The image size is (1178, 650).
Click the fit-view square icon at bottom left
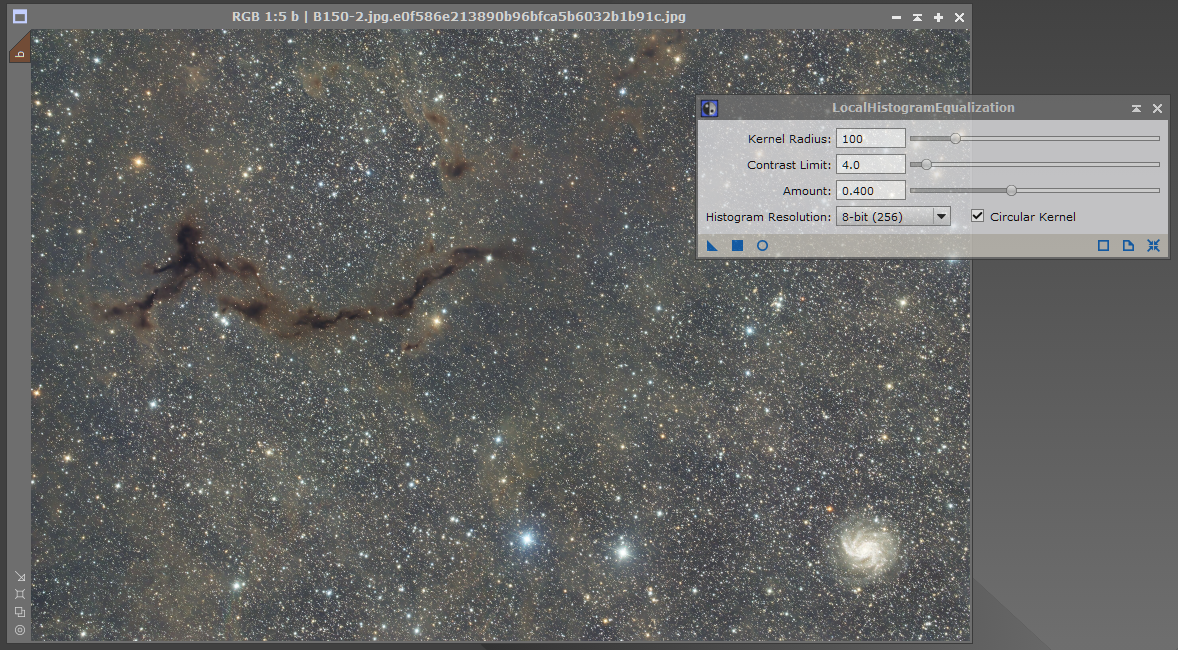click(x=20, y=594)
